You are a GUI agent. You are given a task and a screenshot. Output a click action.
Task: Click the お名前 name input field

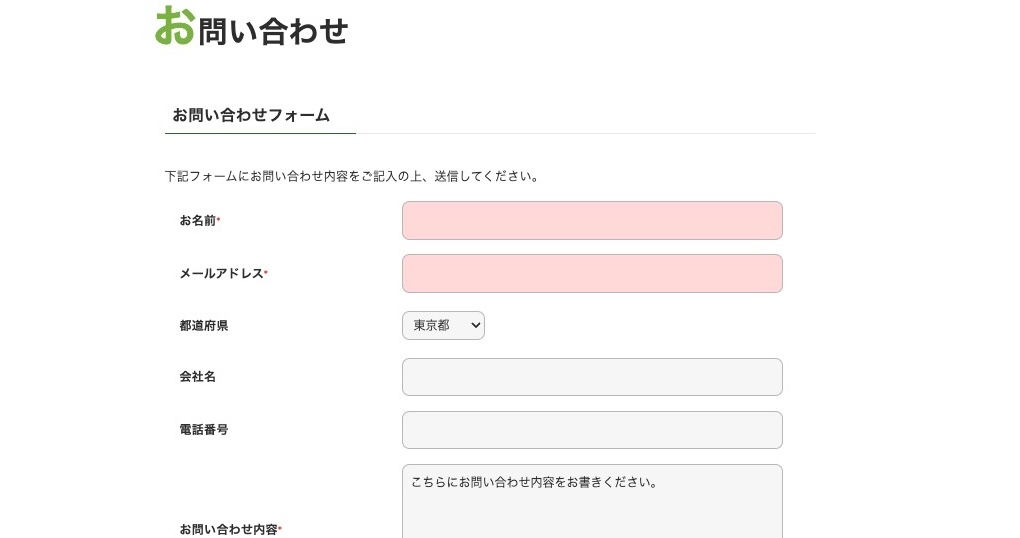click(592, 221)
